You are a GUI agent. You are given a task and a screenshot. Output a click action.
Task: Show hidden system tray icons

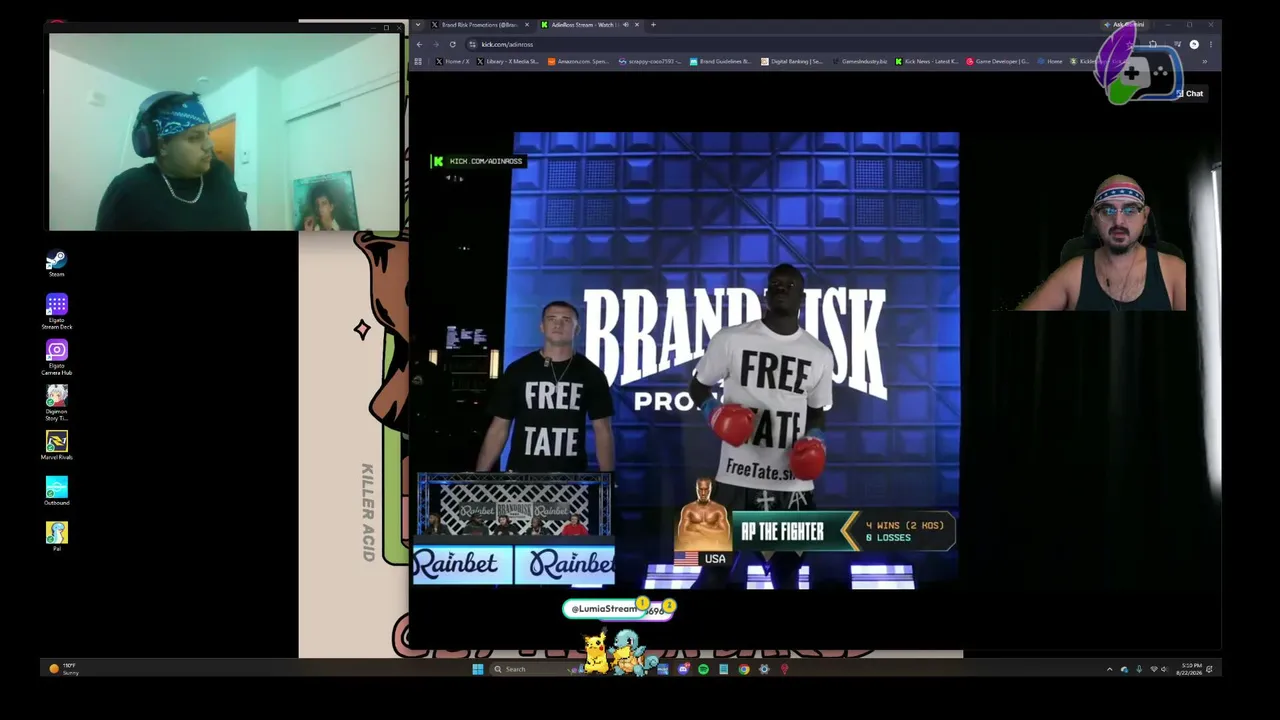pos(1109,669)
